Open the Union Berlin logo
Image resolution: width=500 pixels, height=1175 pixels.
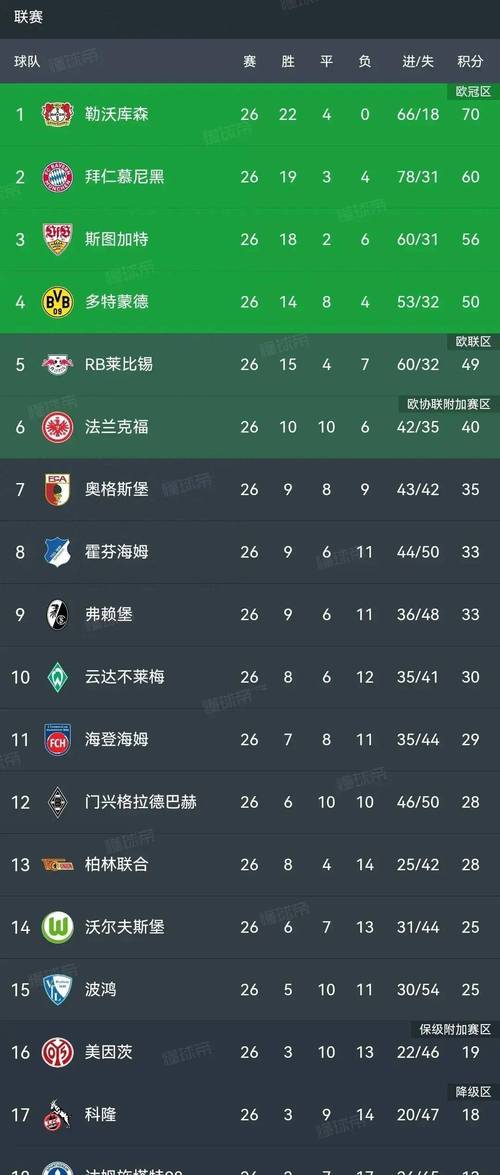click(x=57, y=865)
